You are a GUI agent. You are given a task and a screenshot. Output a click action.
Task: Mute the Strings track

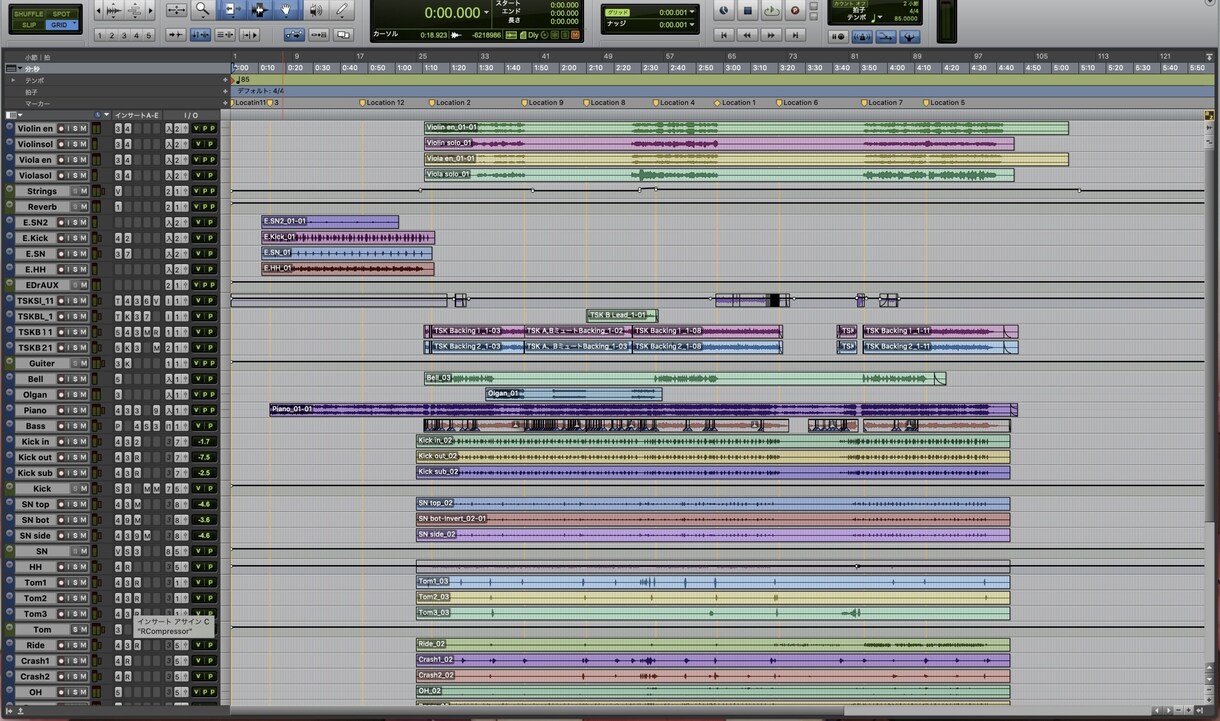[x=83, y=191]
